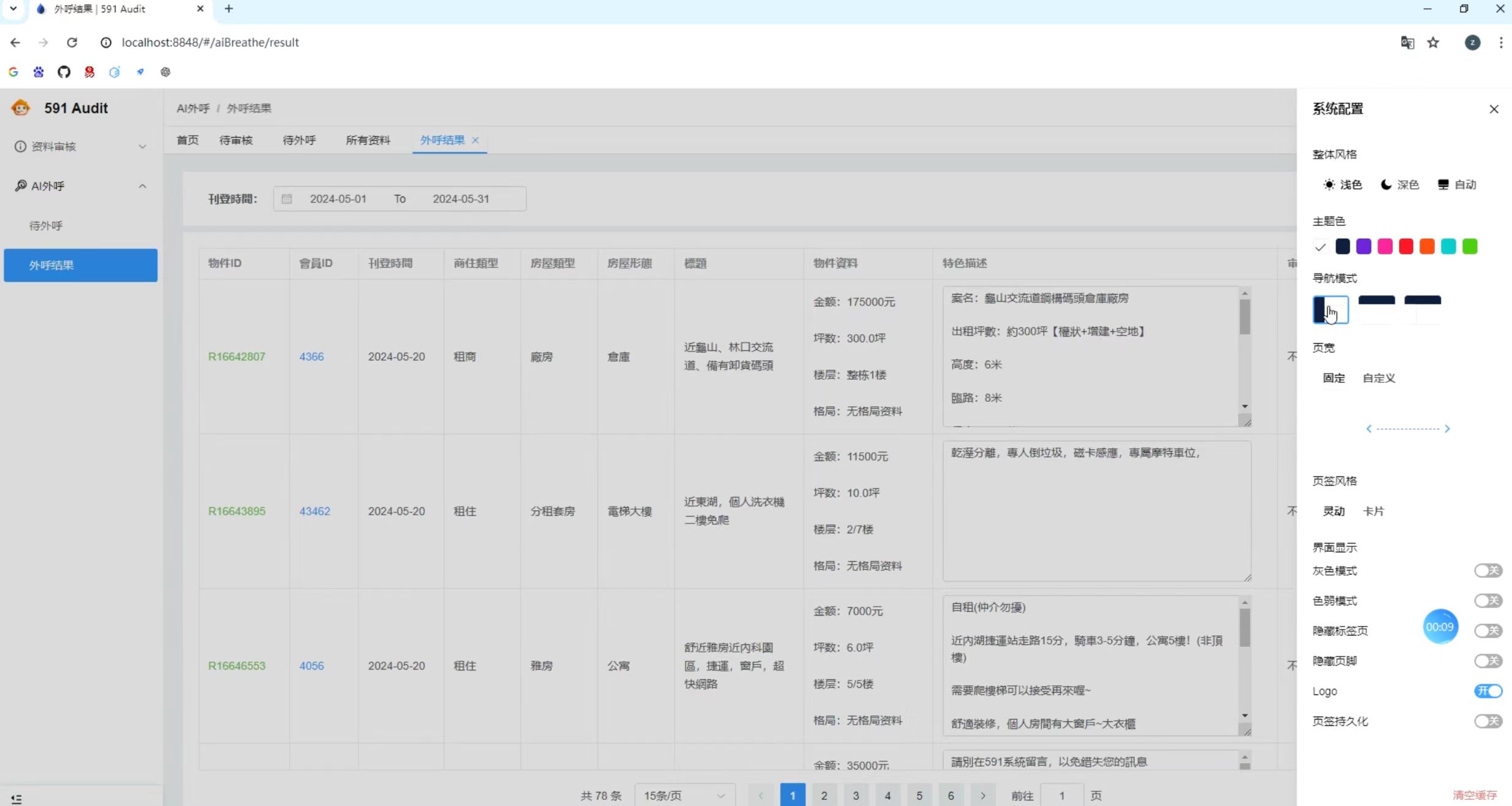Select the 深色 dark theme option
This screenshot has height=806, width=1512.
1399,184
